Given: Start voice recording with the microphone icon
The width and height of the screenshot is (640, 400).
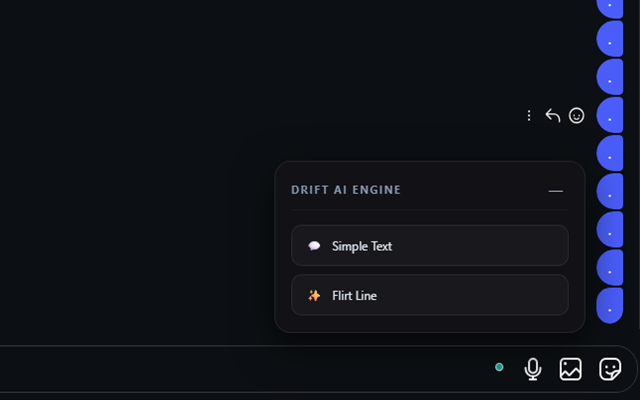Looking at the screenshot, I should point(533,369).
